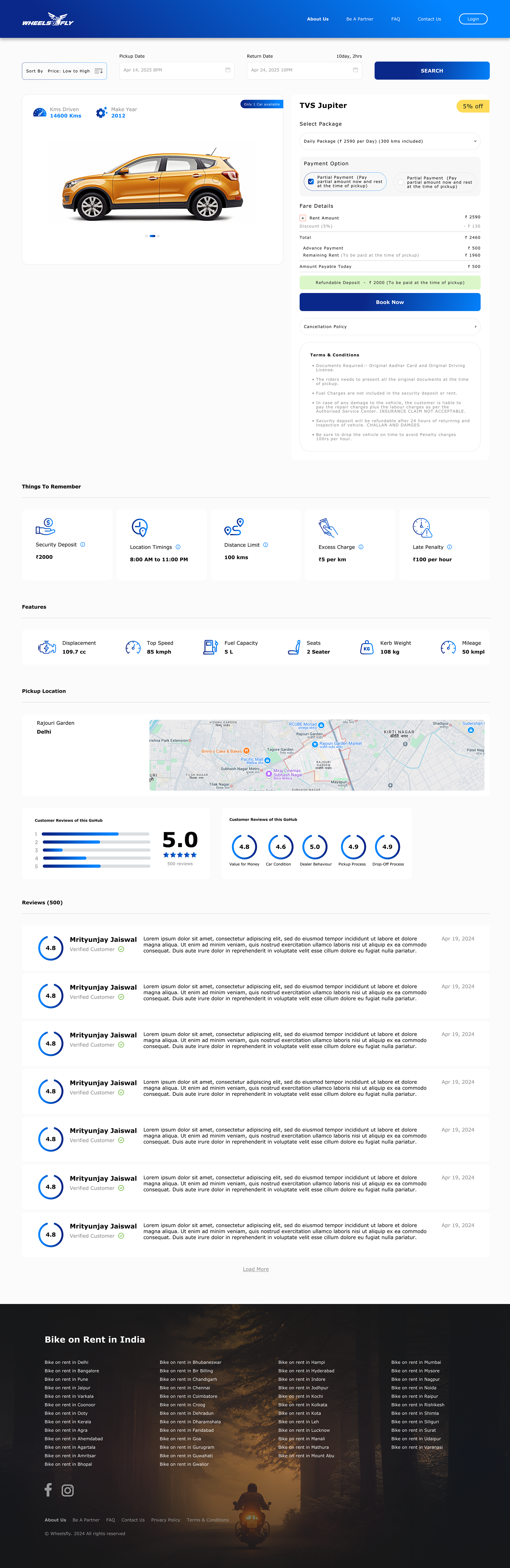510x1568 pixels.
Task: Click the 5% off badge
Action: coord(473,106)
